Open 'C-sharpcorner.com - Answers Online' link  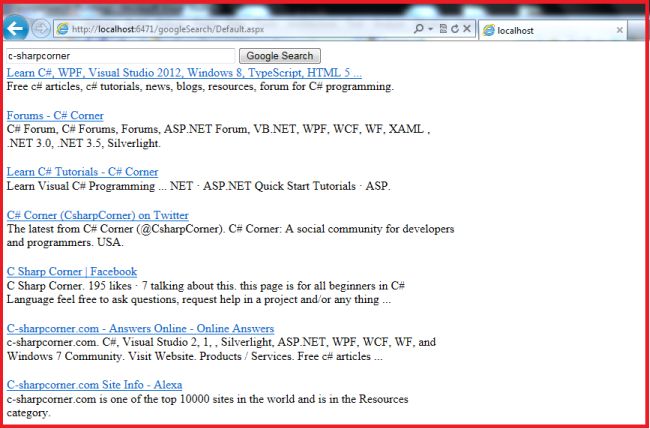click(140, 329)
